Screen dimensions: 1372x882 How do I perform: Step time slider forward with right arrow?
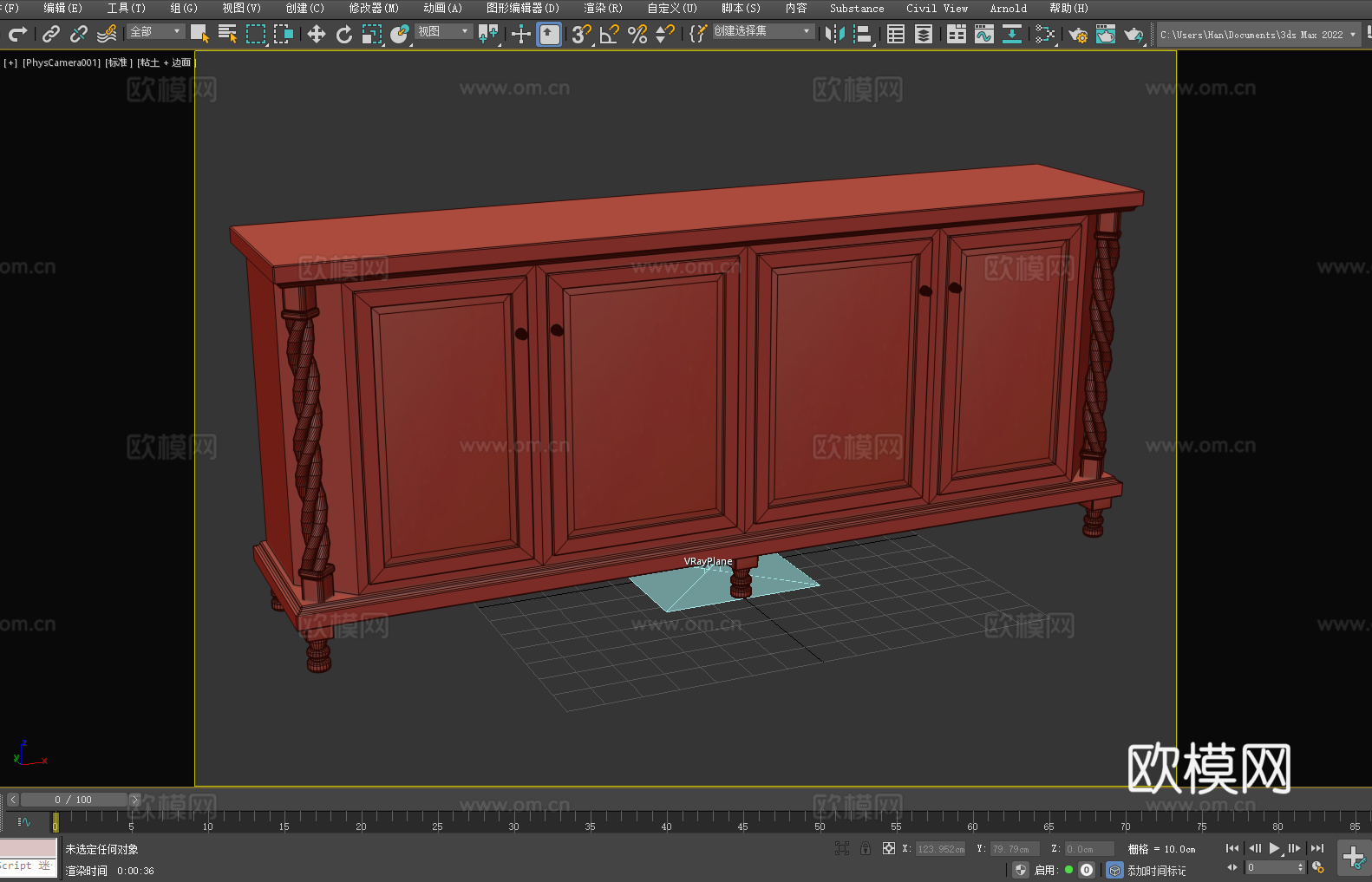click(x=134, y=800)
